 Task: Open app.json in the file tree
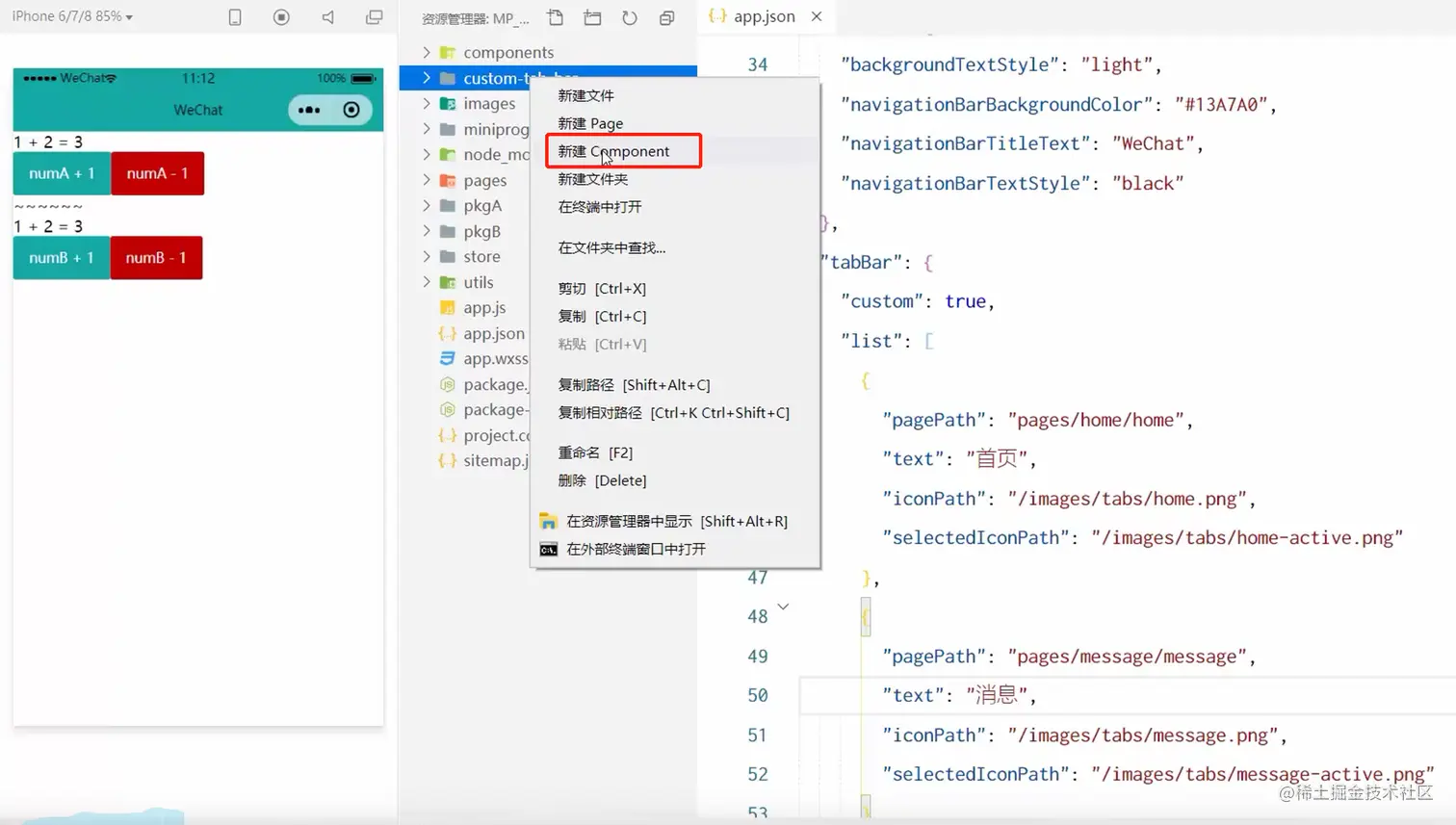click(x=494, y=333)
